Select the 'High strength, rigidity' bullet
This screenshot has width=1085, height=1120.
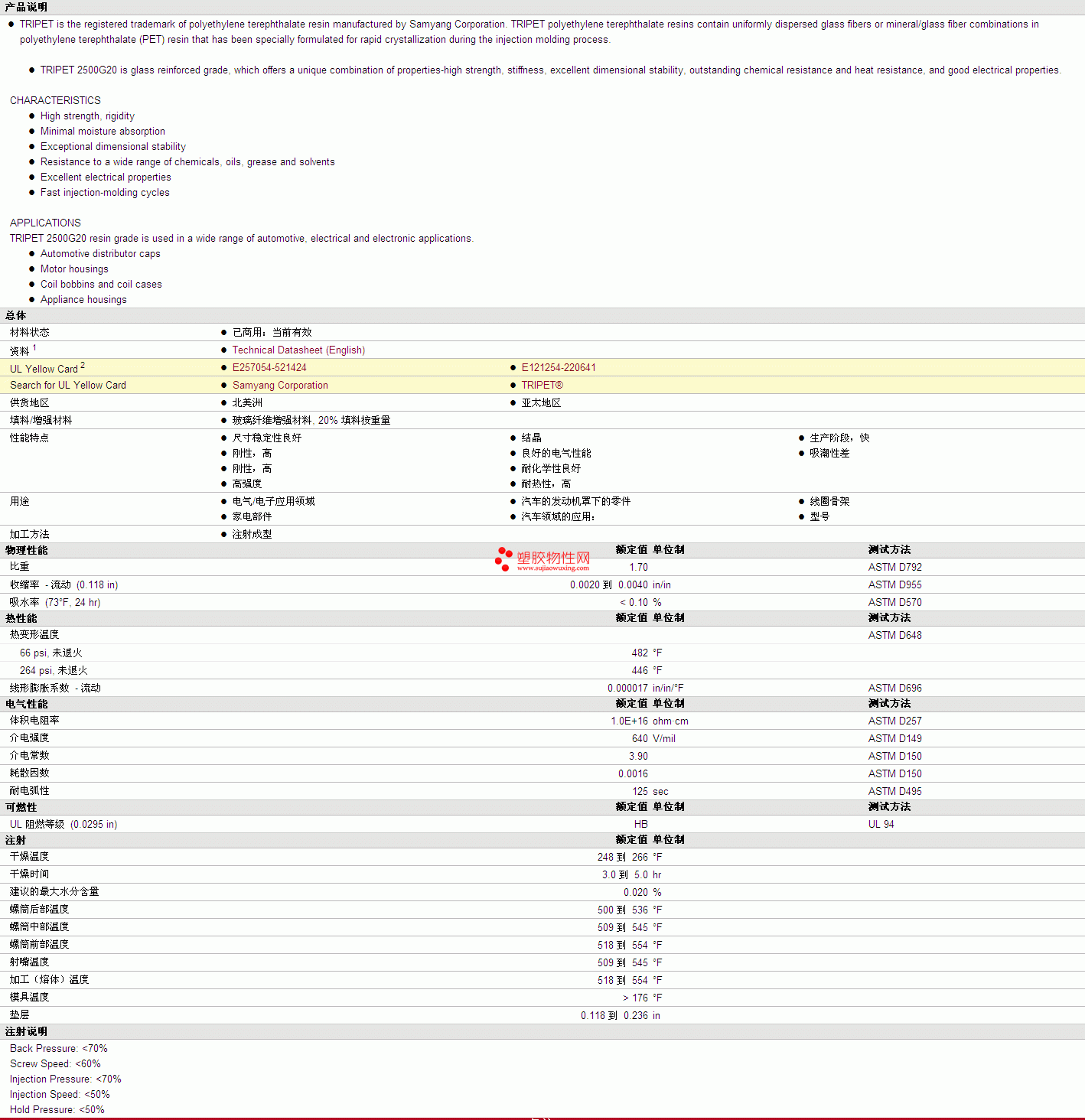[87, 116]
